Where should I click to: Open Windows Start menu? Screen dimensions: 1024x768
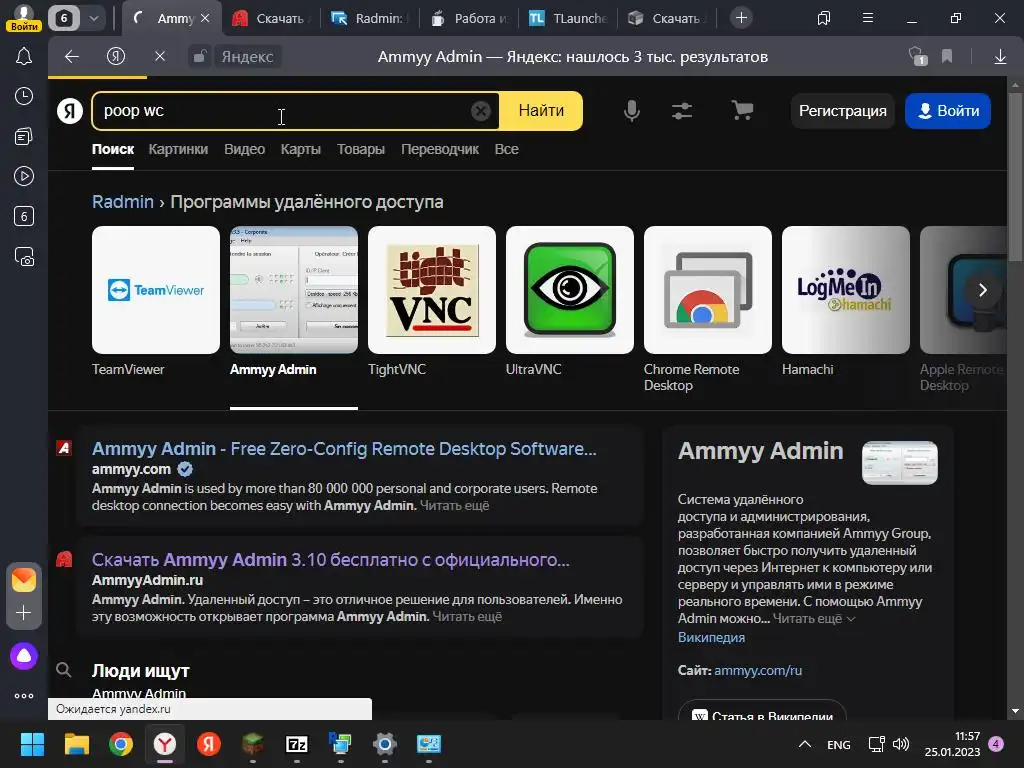coord(32,744)
